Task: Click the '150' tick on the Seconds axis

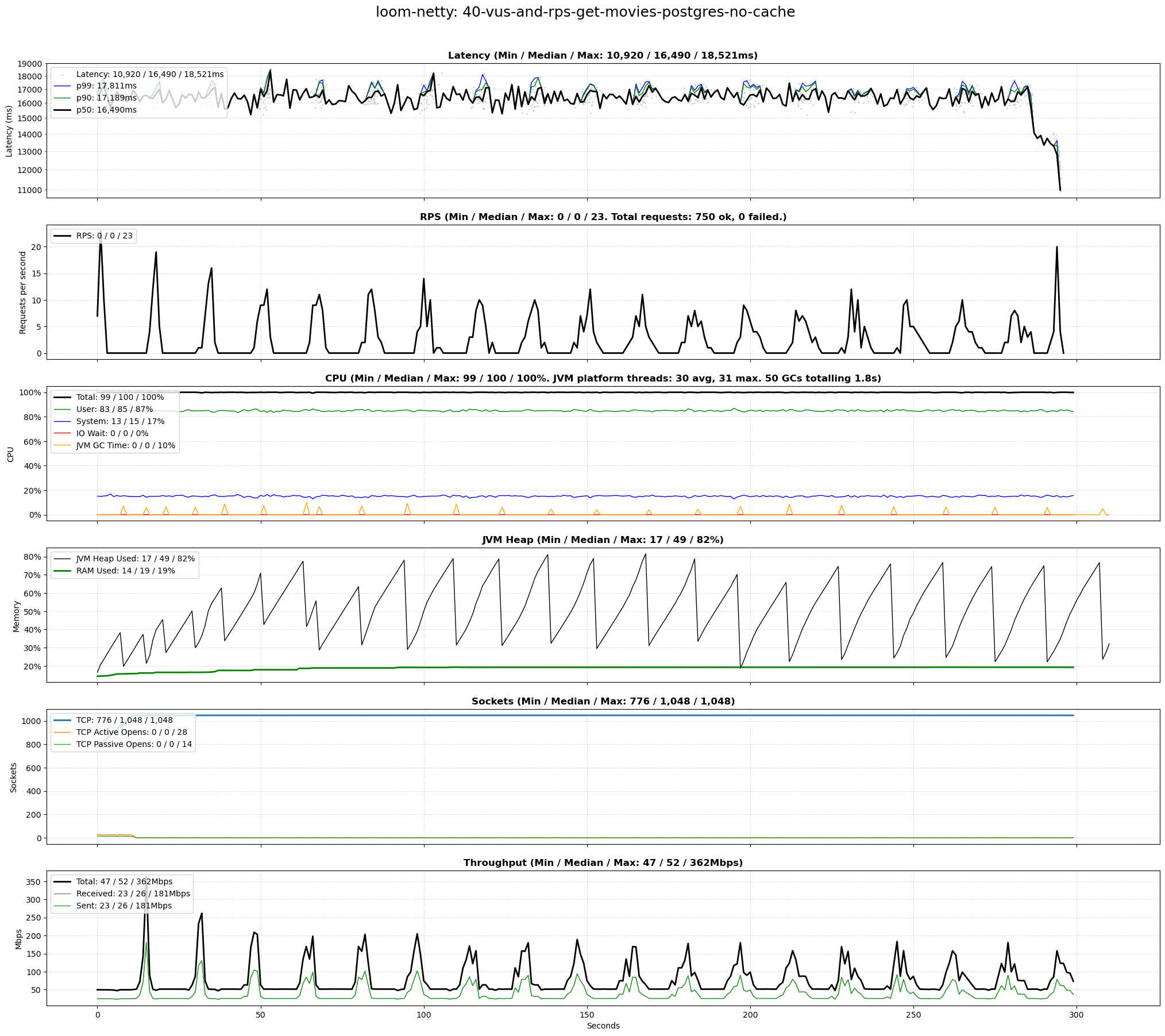Action: pos(587,1015)
